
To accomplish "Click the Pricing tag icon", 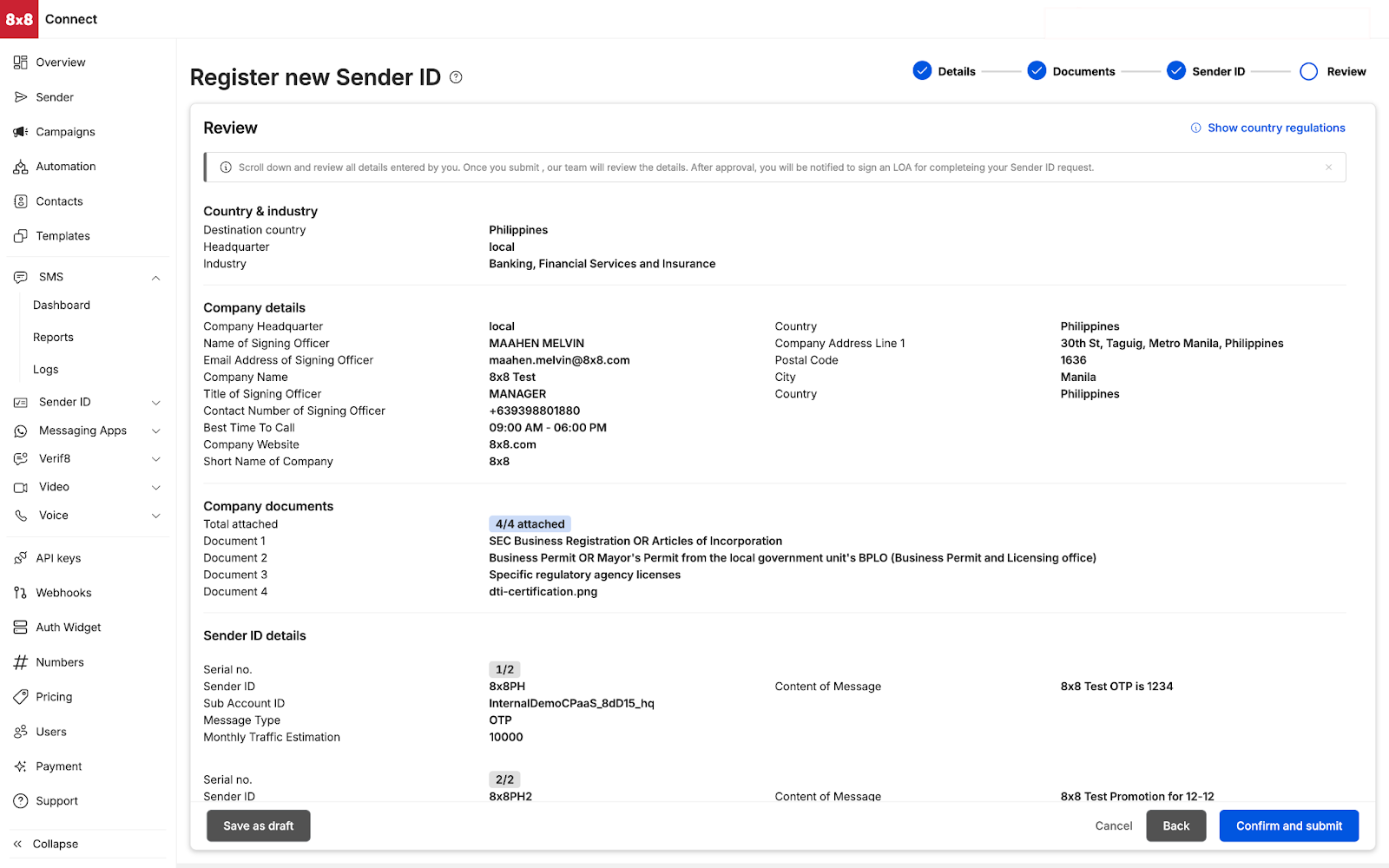I will 21,697.
